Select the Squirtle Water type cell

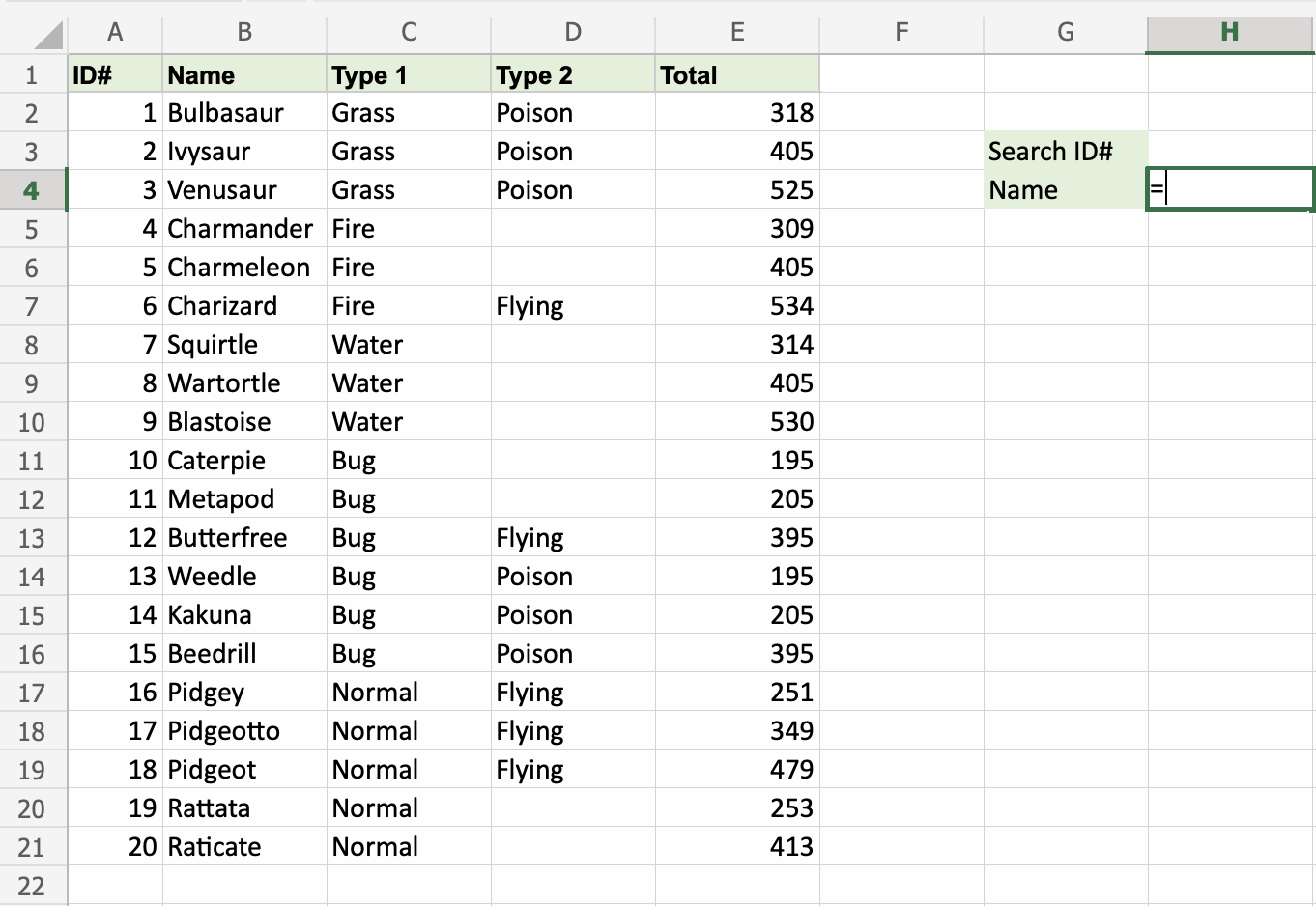point(408,345)
